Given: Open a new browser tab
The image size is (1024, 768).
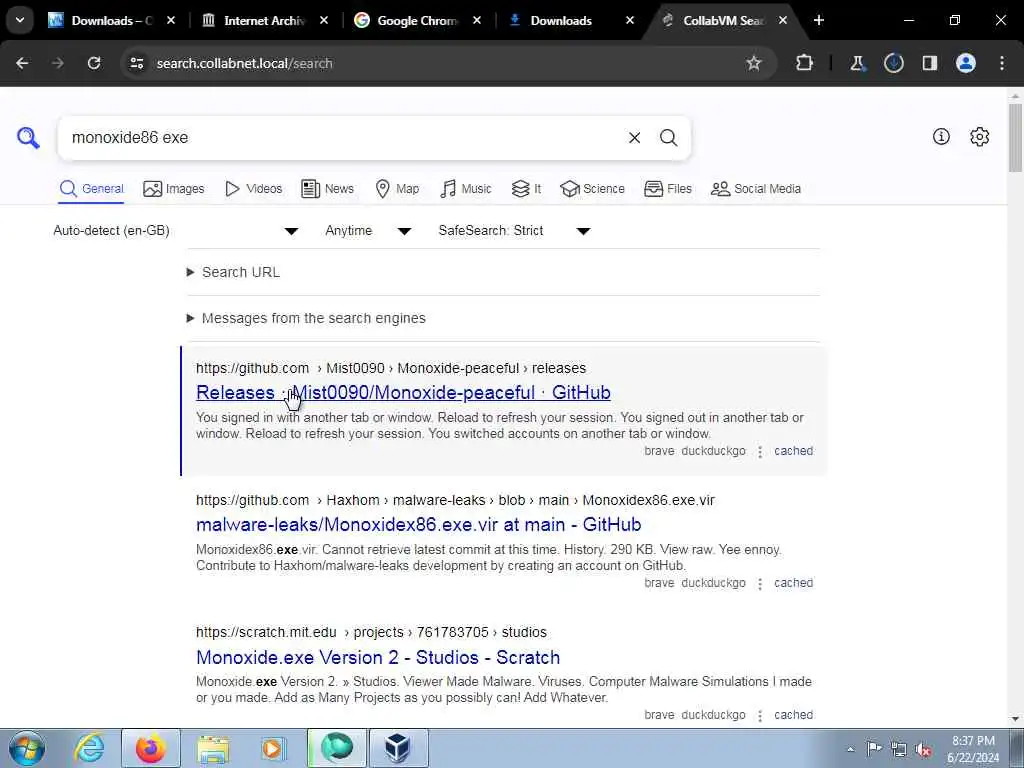Looking at the screenshot, I should (x=819, y=20).
